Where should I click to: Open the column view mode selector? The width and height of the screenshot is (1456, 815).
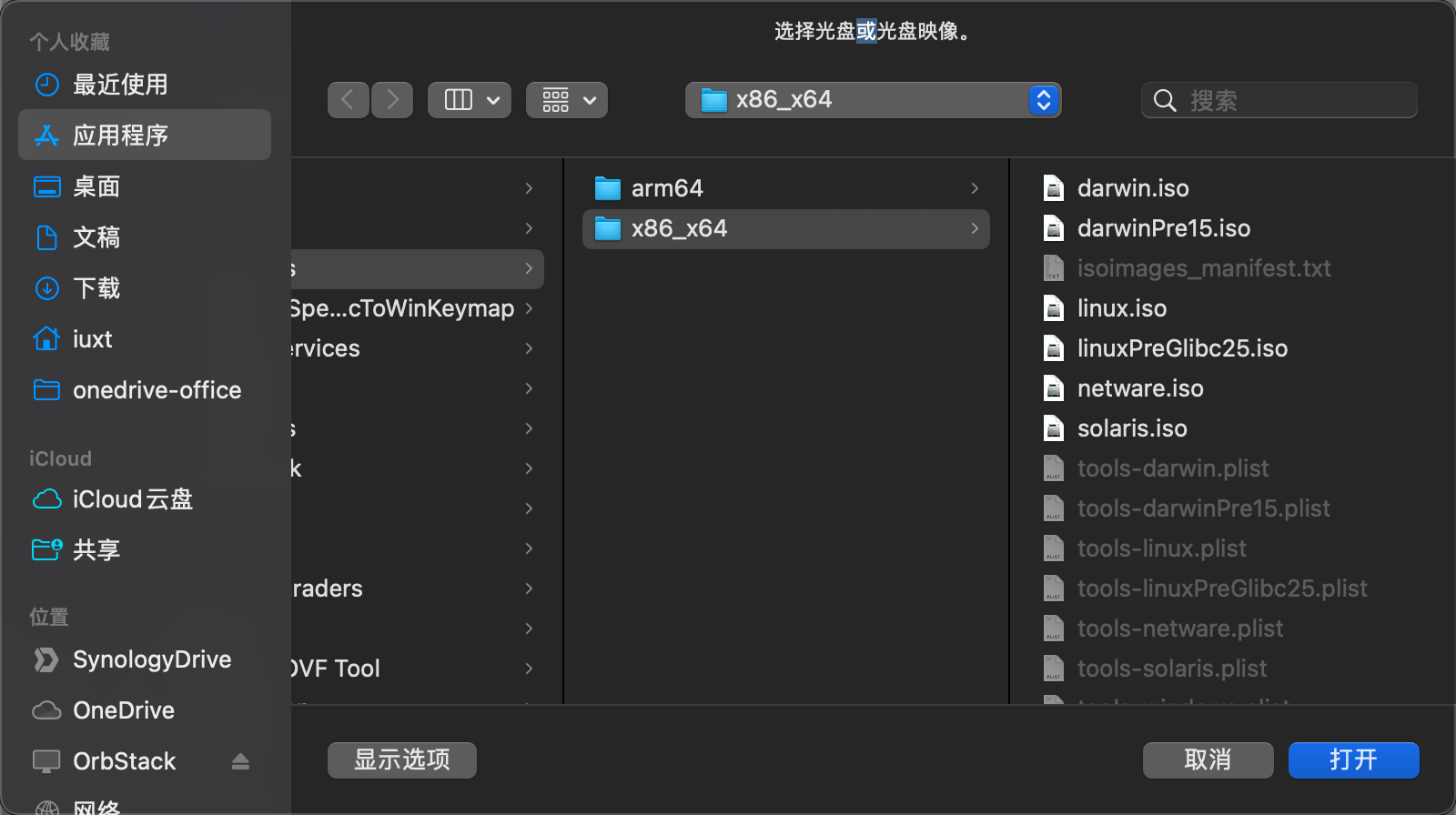470,100
